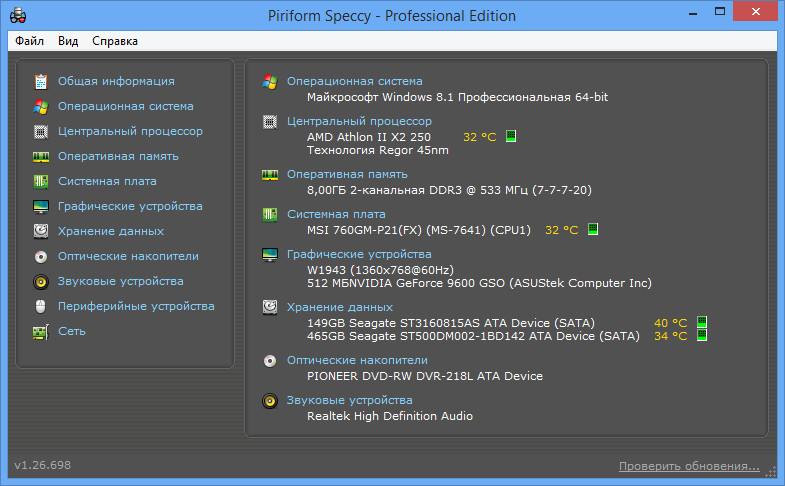
Task: Click the RAM module icon in the summary panel
Action: [270, 175]
